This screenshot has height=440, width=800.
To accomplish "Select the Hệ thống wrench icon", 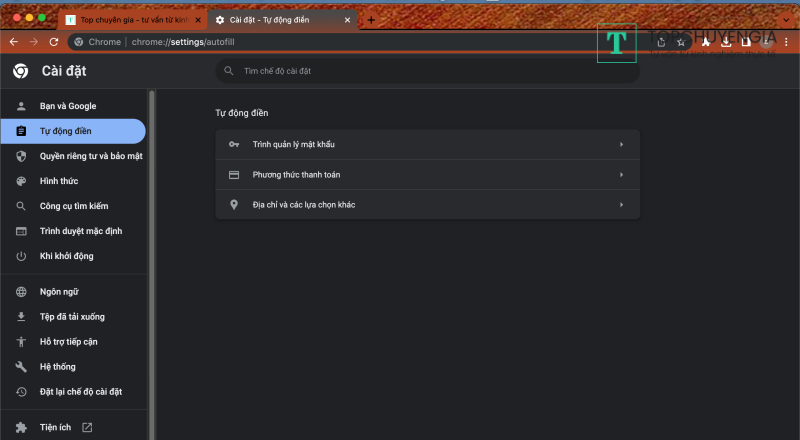I will point(21,367).
